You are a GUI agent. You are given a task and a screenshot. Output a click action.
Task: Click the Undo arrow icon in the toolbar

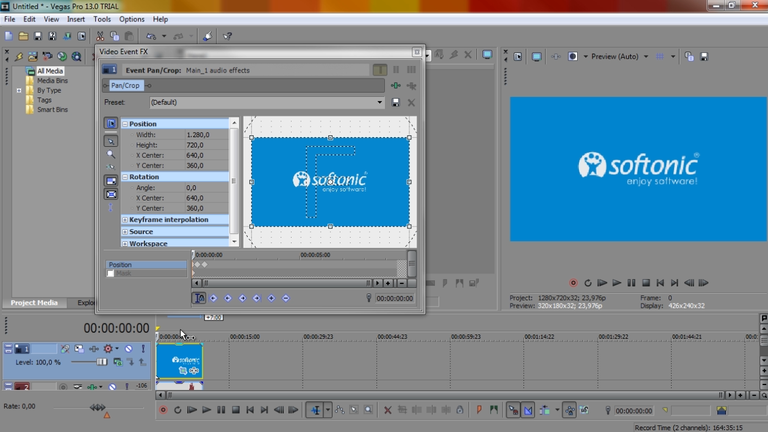pyautogui.click(x=151, y=36)
